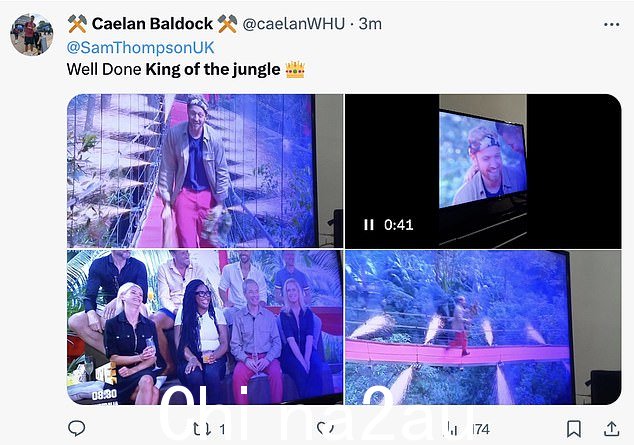Screen dimensions: 634x445
Task: Open photo of man on pink bridge
Action: tap(205, 171)
